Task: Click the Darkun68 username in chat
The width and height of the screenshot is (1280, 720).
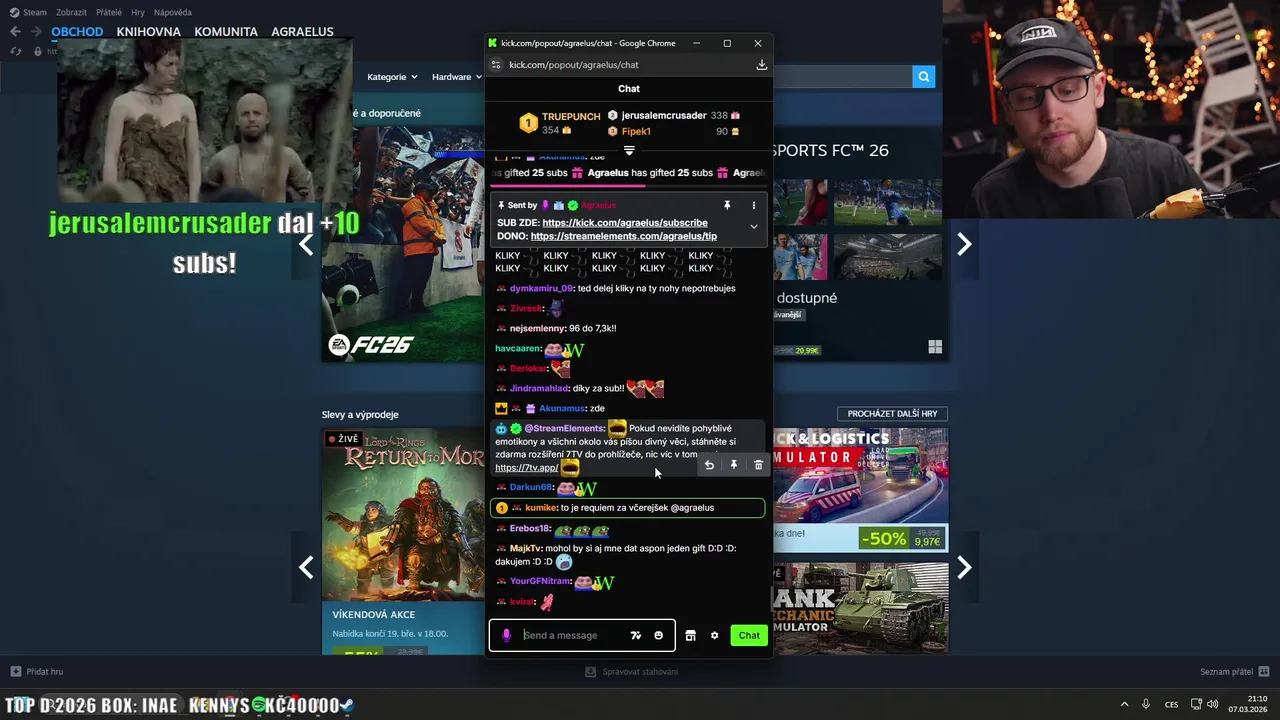Action: [x=531, y=487]
